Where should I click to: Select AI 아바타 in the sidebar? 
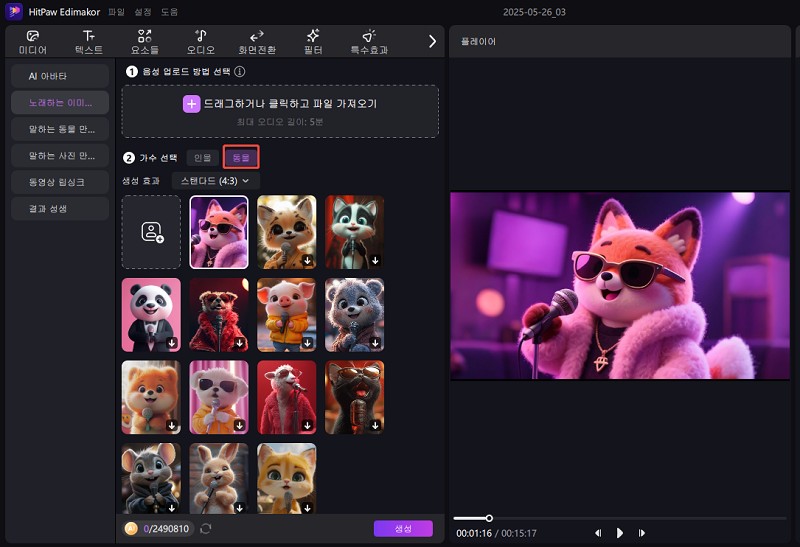tap(60, 75)
